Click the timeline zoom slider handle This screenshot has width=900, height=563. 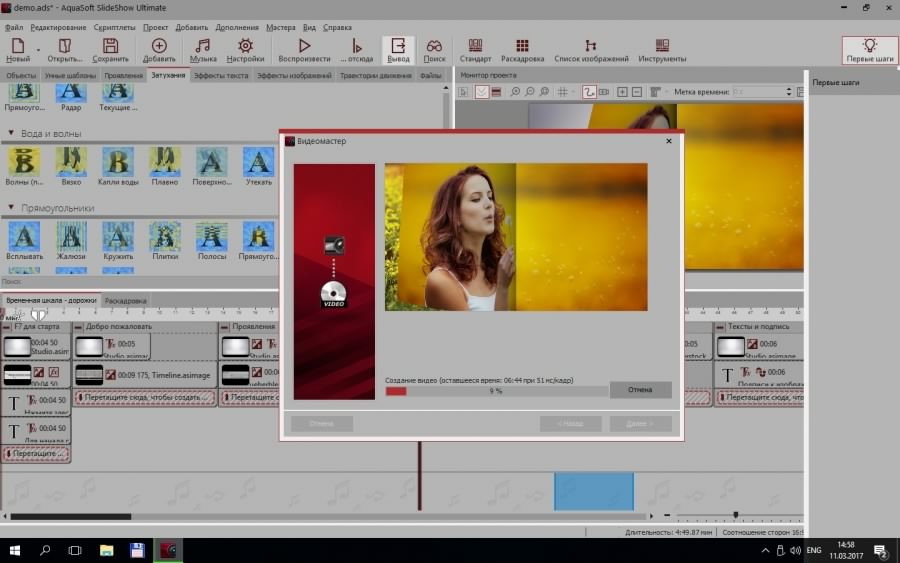[735, 515]
